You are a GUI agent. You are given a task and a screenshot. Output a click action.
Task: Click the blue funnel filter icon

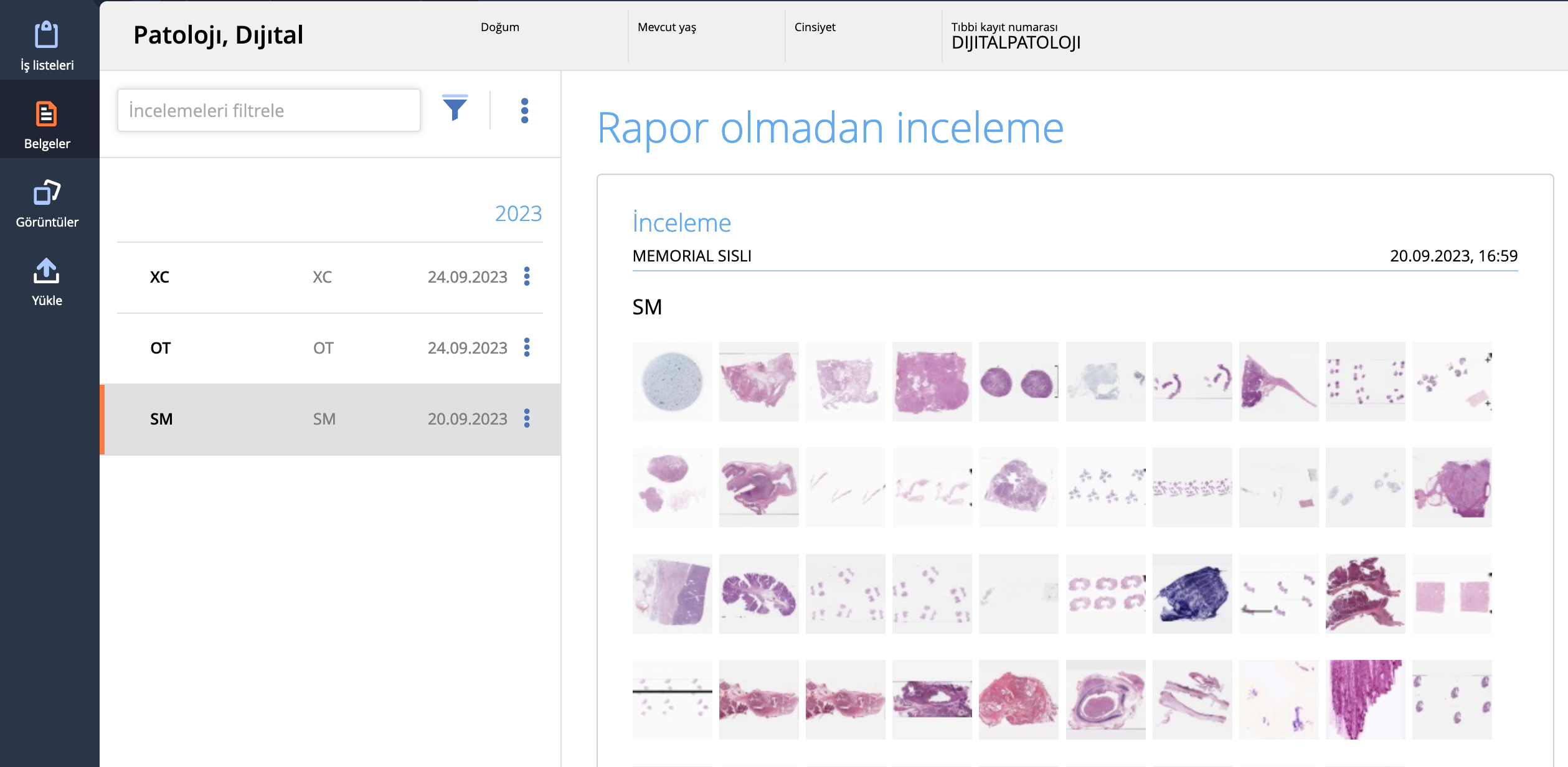tap(455, 109)
